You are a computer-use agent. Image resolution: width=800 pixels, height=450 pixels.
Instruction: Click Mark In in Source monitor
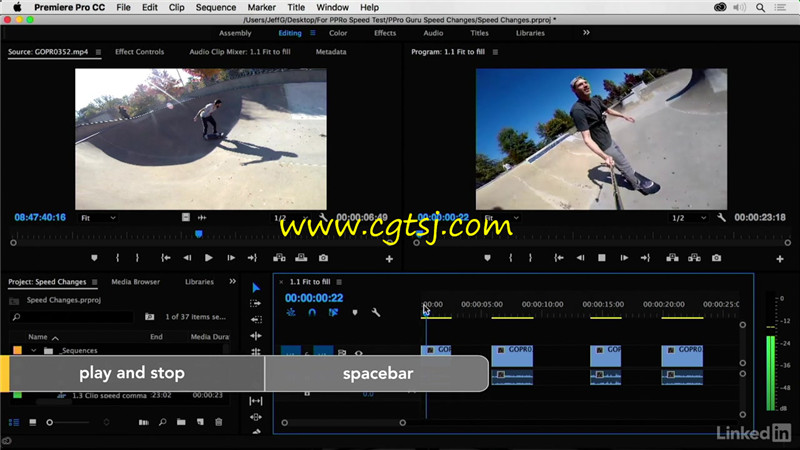[x=118, y=258]
